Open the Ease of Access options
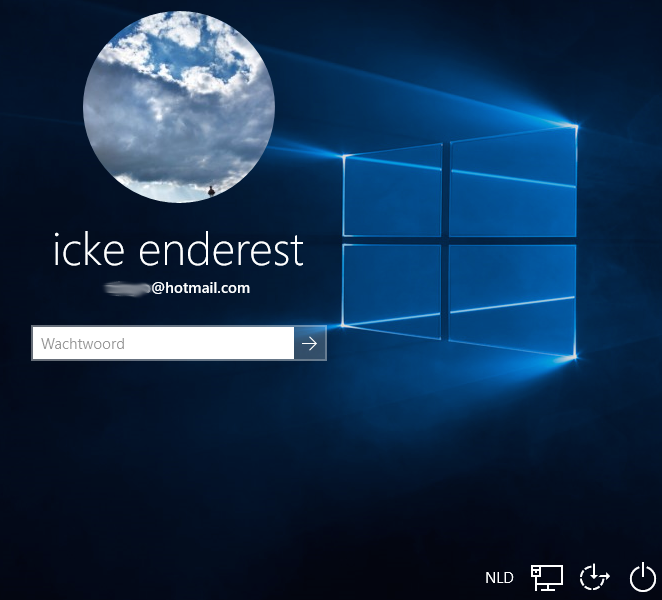 (x=594, y=576)
